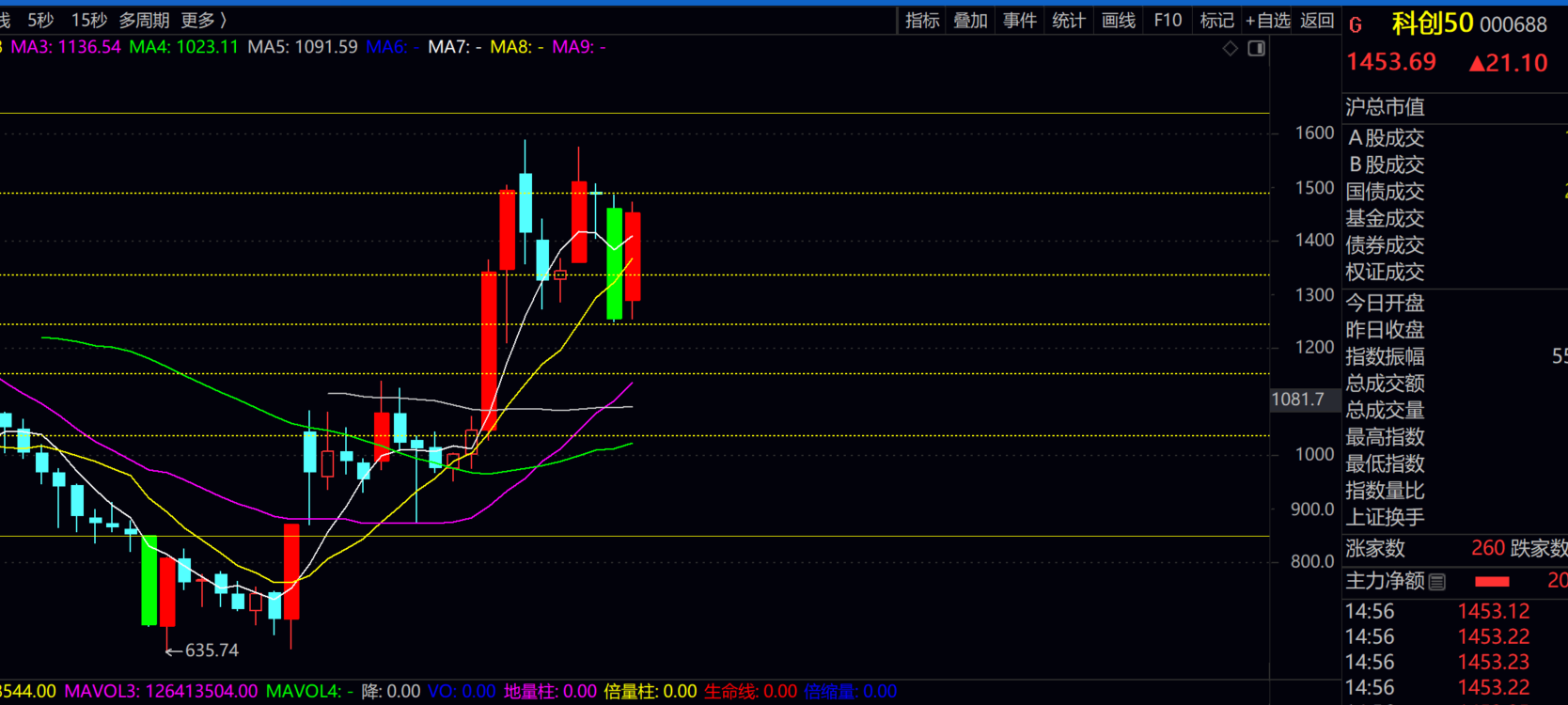Toggle the side panel layout icon
Screen dimensions: 1568x705
point(1256,48)
